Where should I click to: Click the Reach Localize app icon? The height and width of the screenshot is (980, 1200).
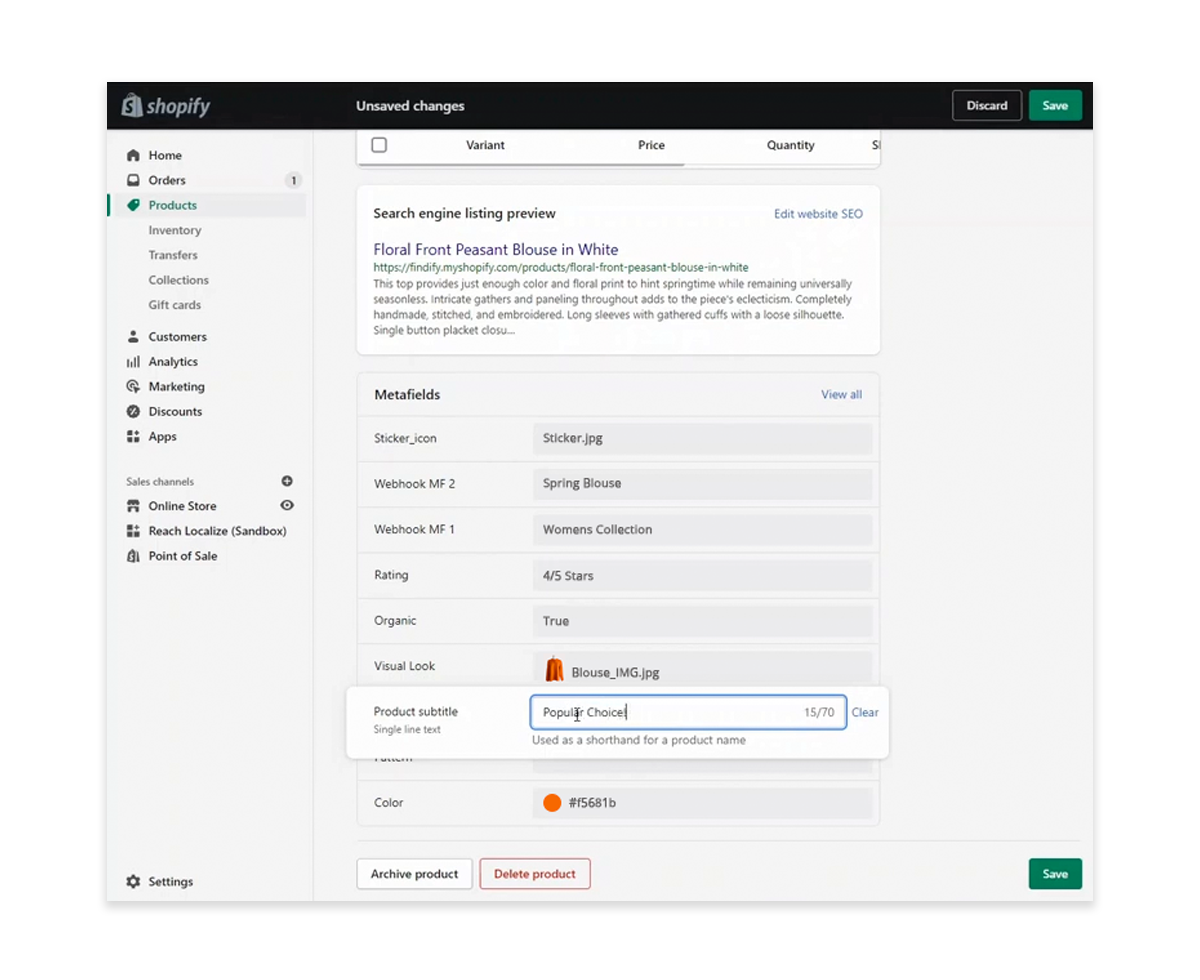(133, 531)
